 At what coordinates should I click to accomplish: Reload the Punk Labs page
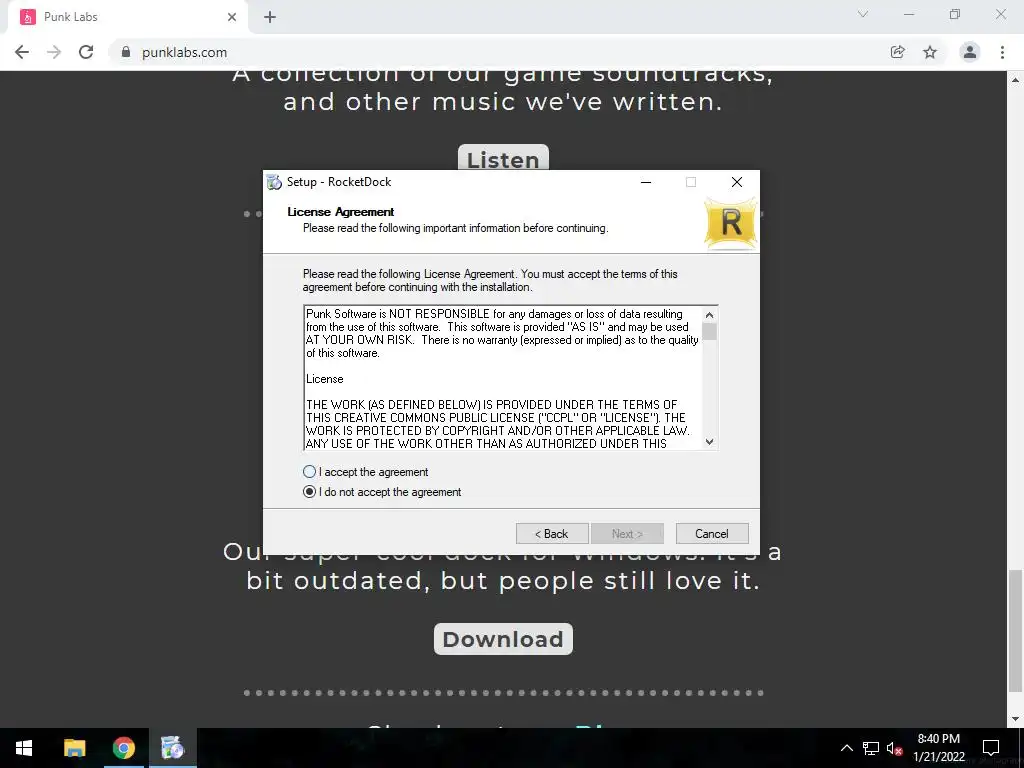click(x=86, y=52)
